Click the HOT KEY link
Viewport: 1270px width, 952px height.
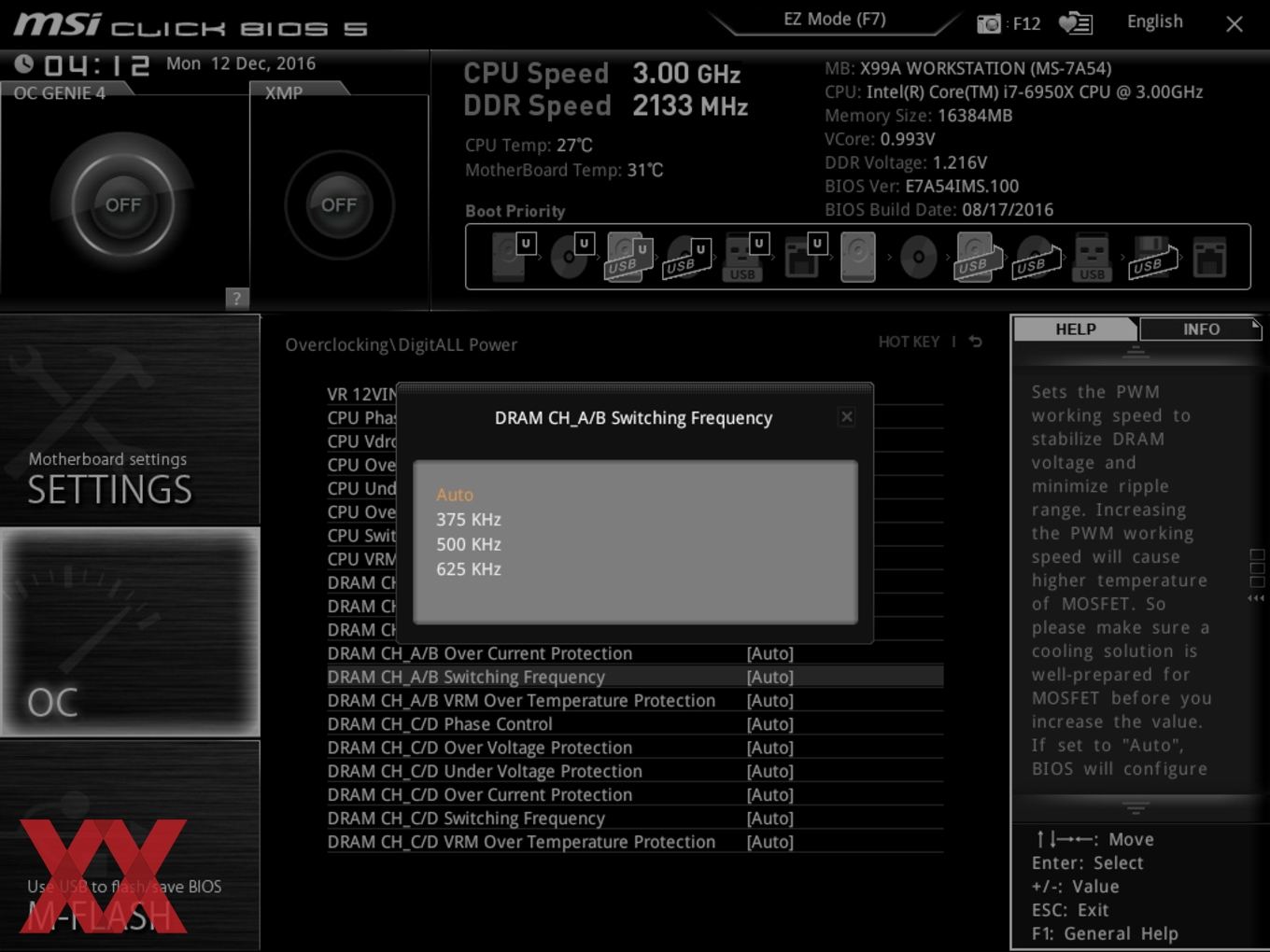909,342
